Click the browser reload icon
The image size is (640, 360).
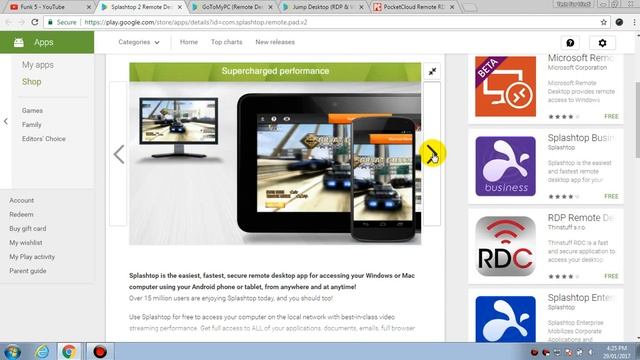pyautogui.click(x=35, y=22)
